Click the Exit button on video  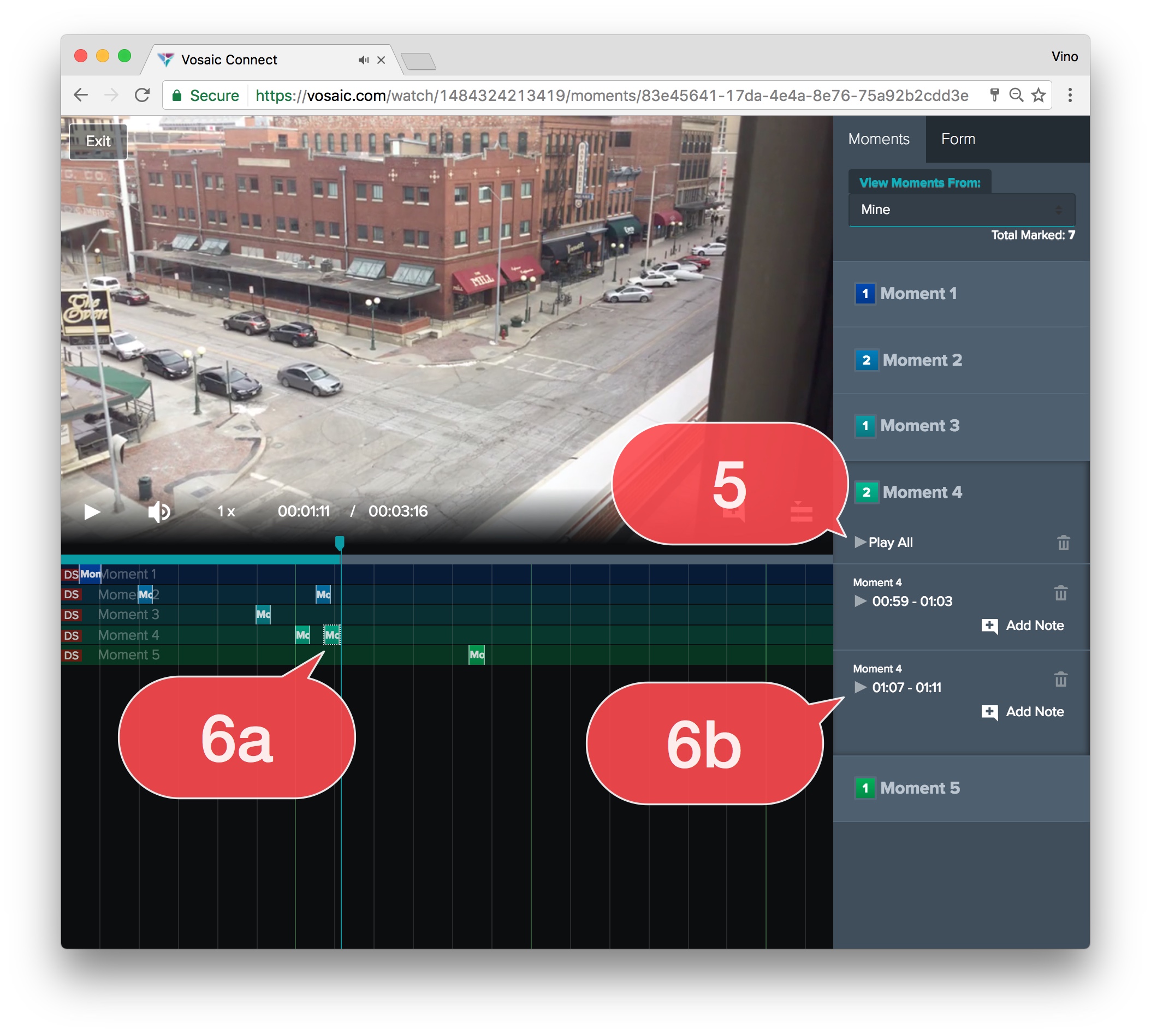pyautogui.click(x=98, y=141)
